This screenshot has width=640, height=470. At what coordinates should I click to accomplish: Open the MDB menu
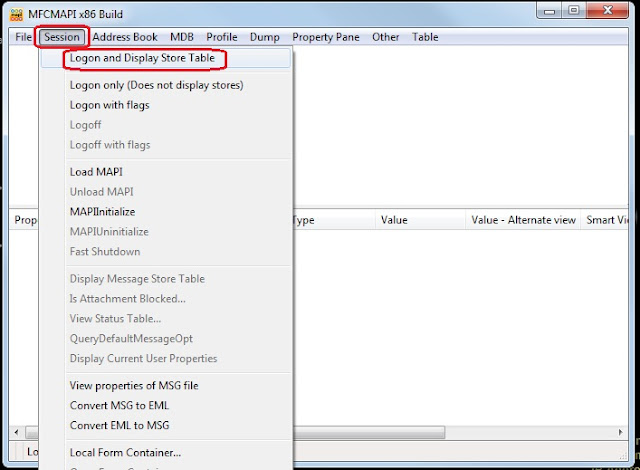pyautogui.click(x=182, y=37)
